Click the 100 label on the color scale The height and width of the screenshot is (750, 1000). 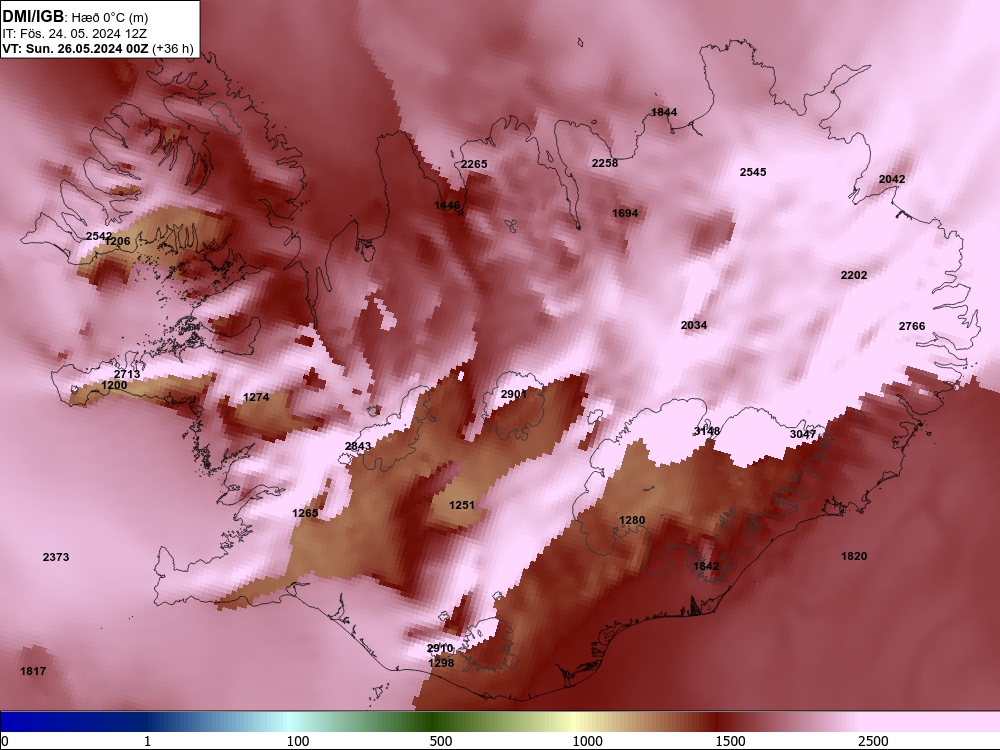tap(298, 741)
